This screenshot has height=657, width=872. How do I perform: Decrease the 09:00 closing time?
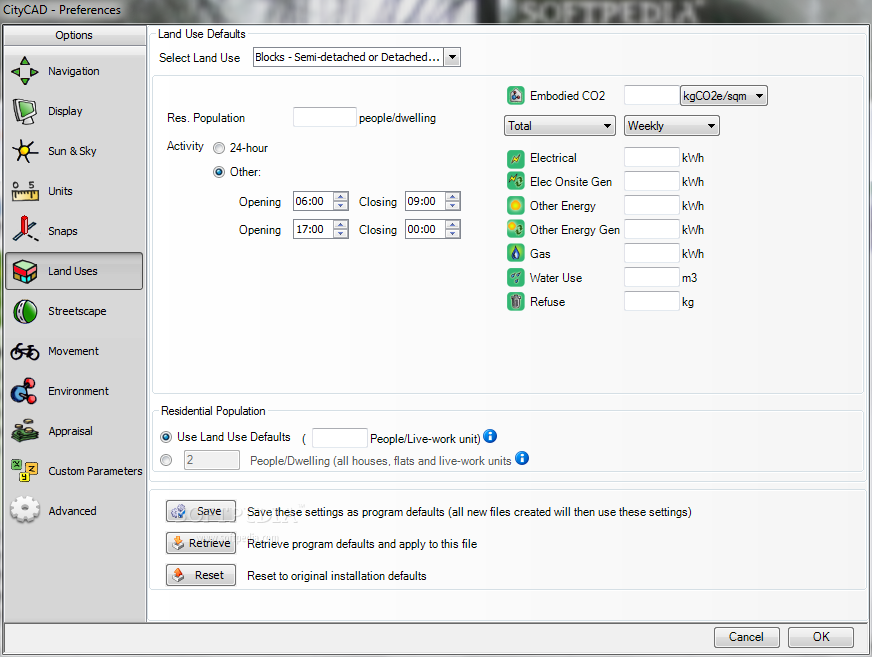[x=453, y=205]
